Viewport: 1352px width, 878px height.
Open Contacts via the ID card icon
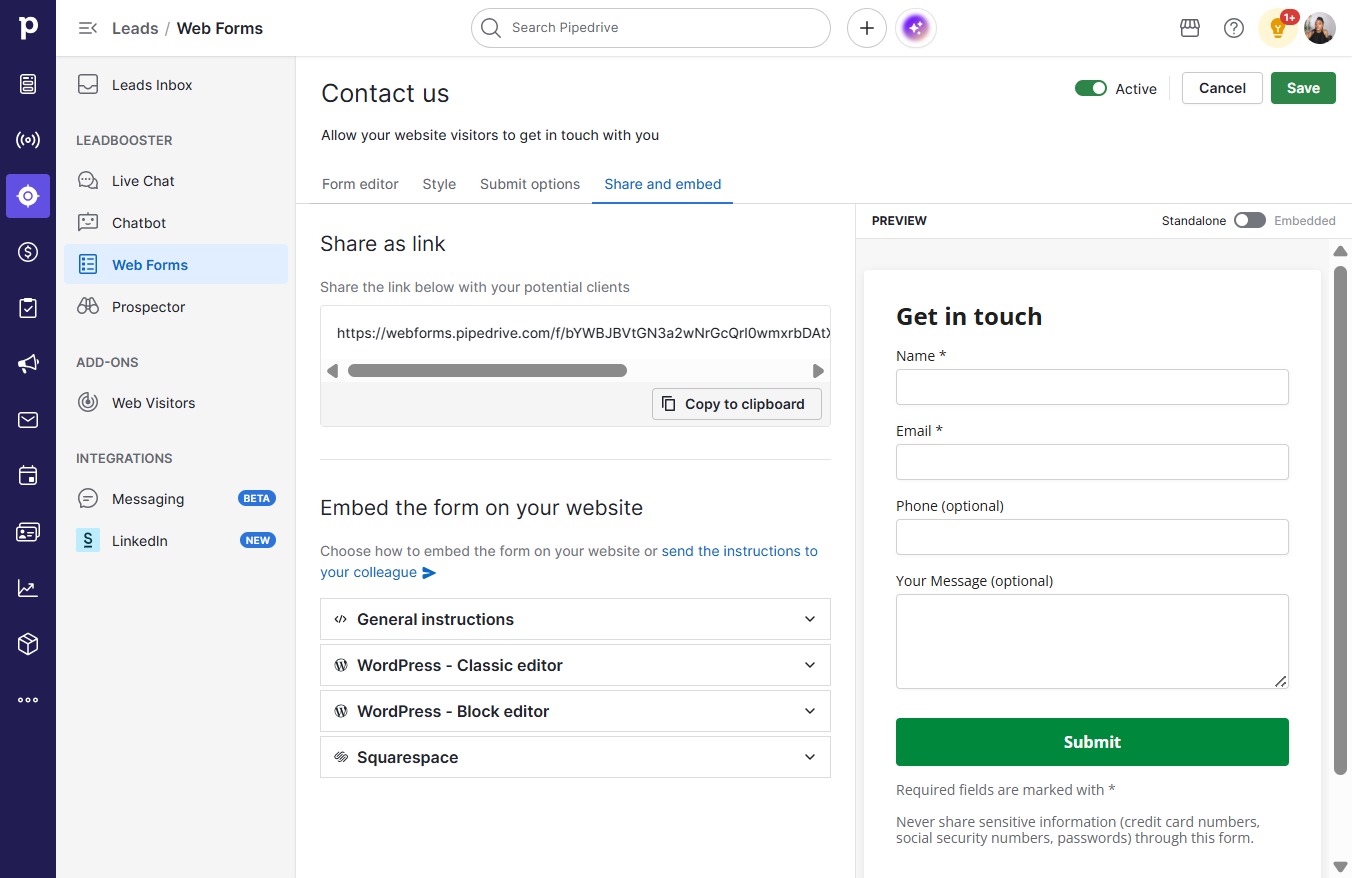(28, 532)
